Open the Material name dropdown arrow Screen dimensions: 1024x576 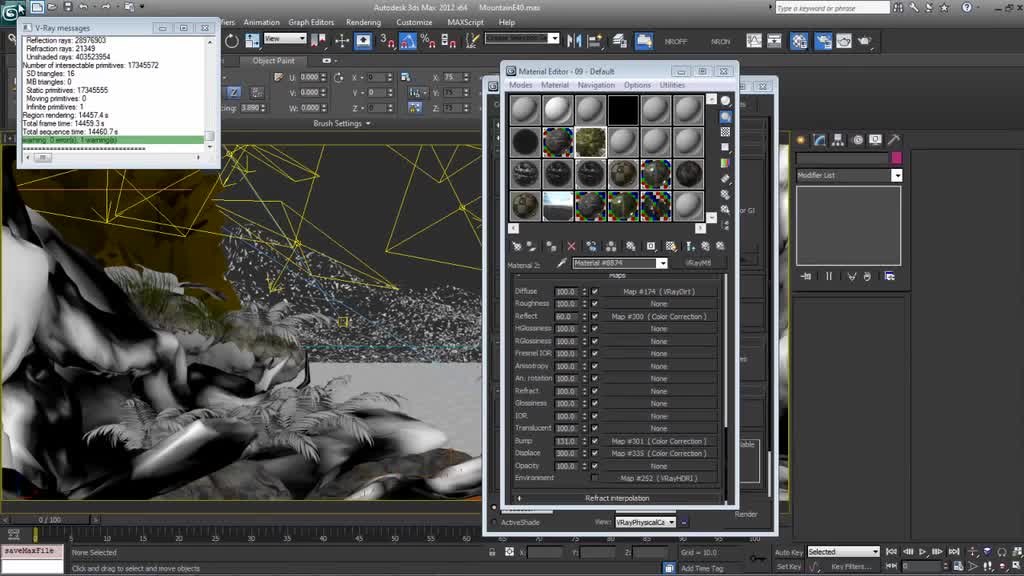click(662, 263)
